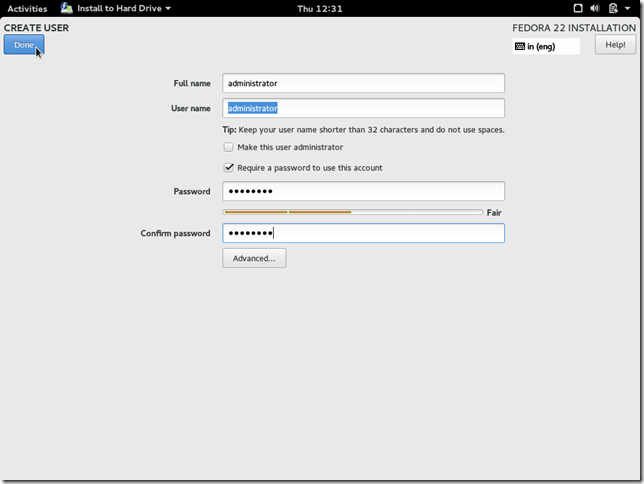Click the in (eng) keyboard layout indicator
Image resolution: width=644 pixels, height=484 pixels.
[546, 46]
